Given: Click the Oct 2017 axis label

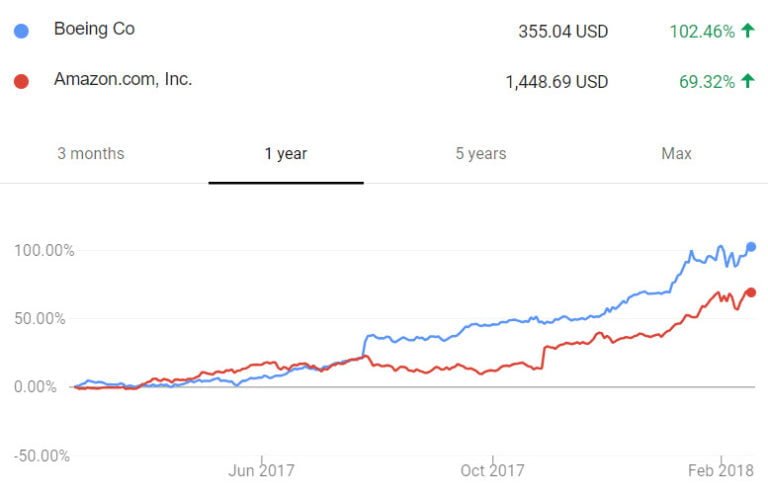Looking at the screenshot, I should click(493, 470).
